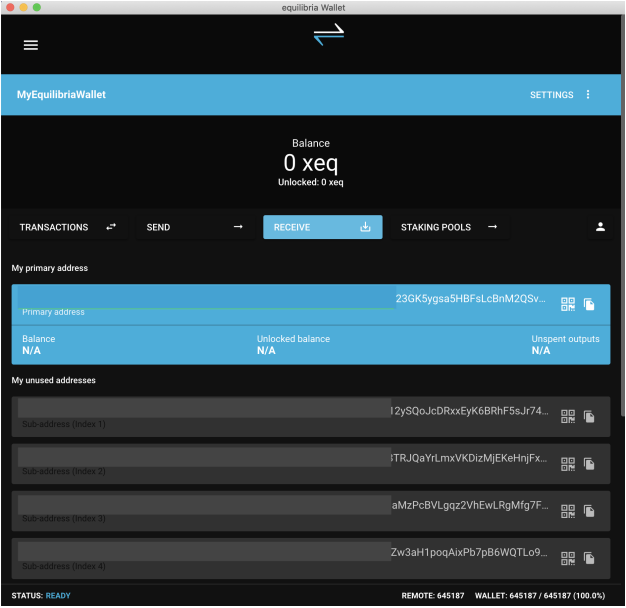626x608 pixels.
Task: Click the MyEquilibriaWallet name
Action: tap(61, 95)
